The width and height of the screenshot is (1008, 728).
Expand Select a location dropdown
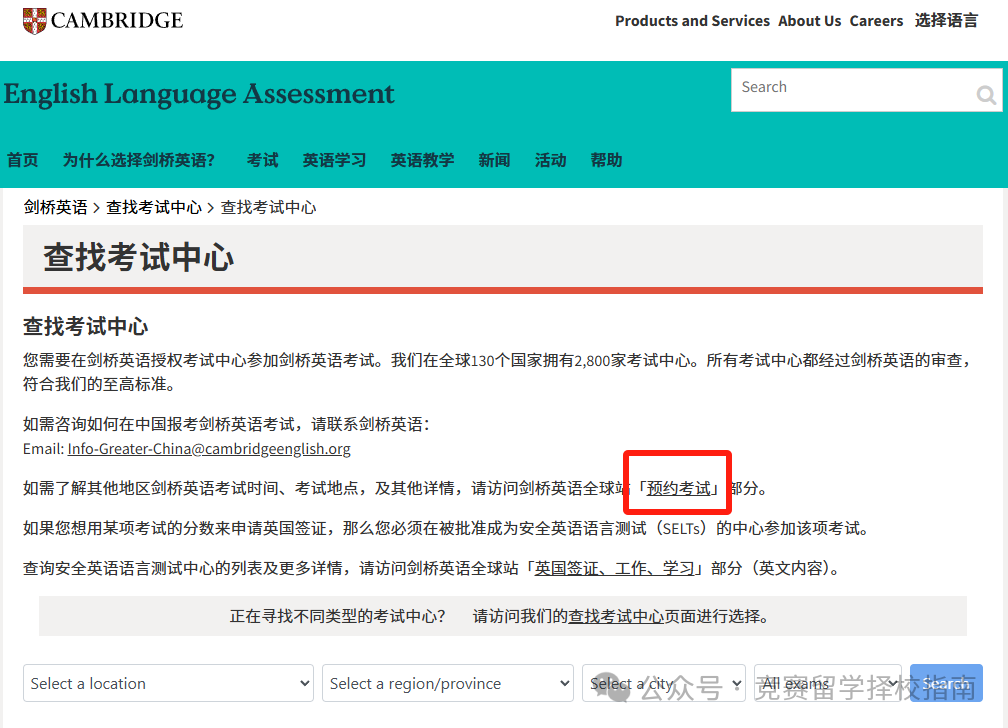168,683
